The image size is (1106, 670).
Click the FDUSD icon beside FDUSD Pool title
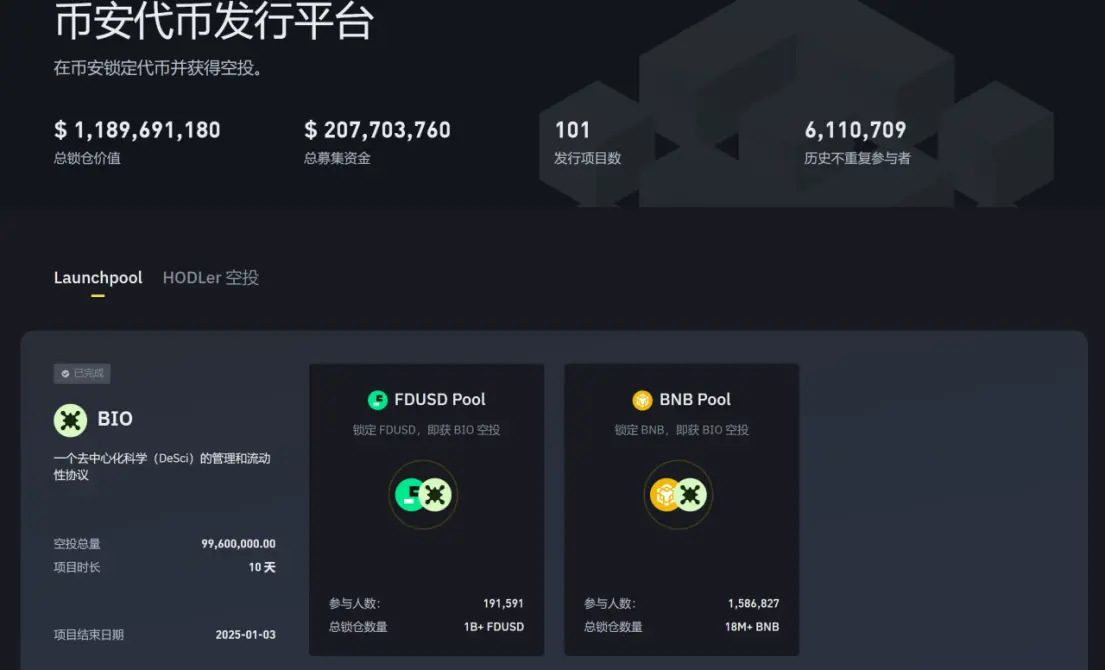(378, 400)
